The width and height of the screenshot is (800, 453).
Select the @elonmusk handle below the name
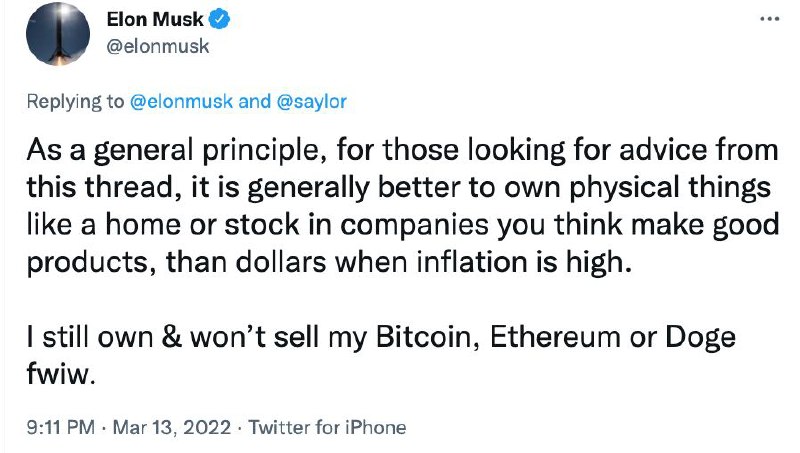[x=158, y=46]
